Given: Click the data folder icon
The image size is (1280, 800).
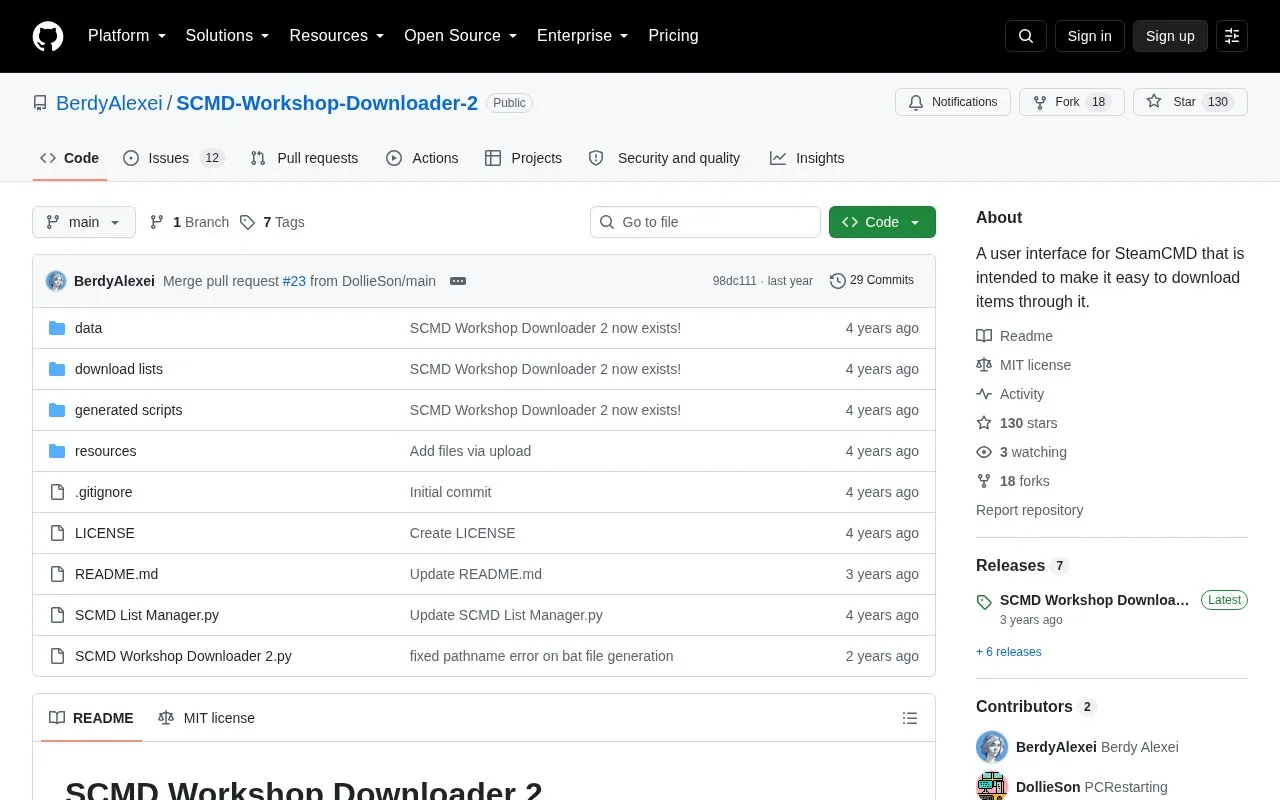Looking at the screenshot, I should click(57, 328).
